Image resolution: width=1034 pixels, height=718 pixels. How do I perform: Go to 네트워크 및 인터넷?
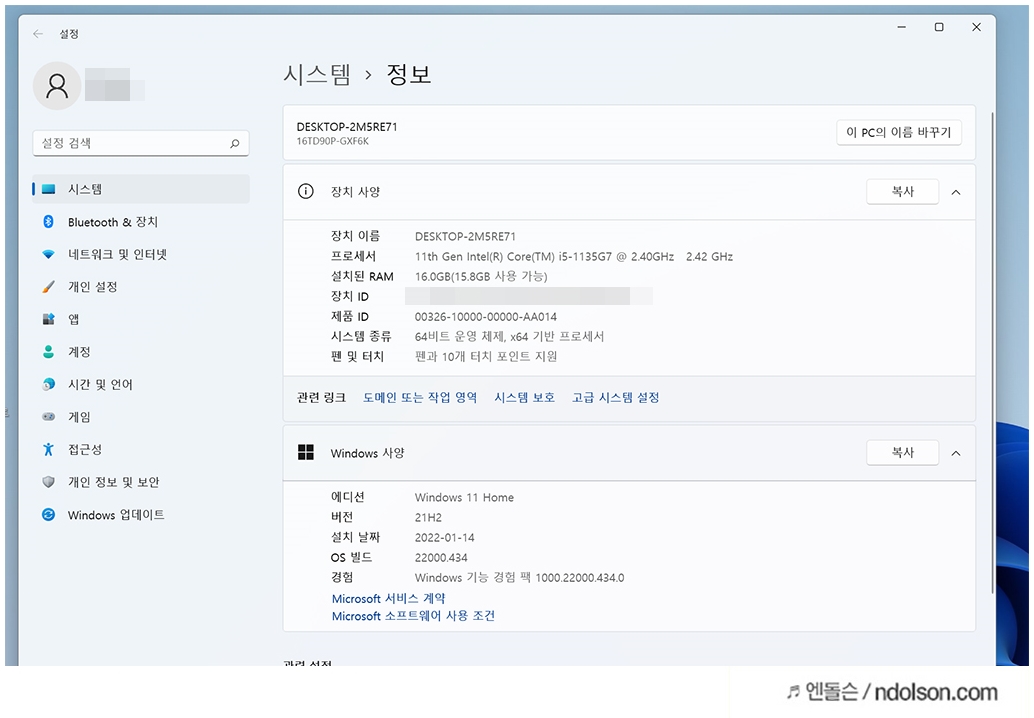click(x=140, y=254)
